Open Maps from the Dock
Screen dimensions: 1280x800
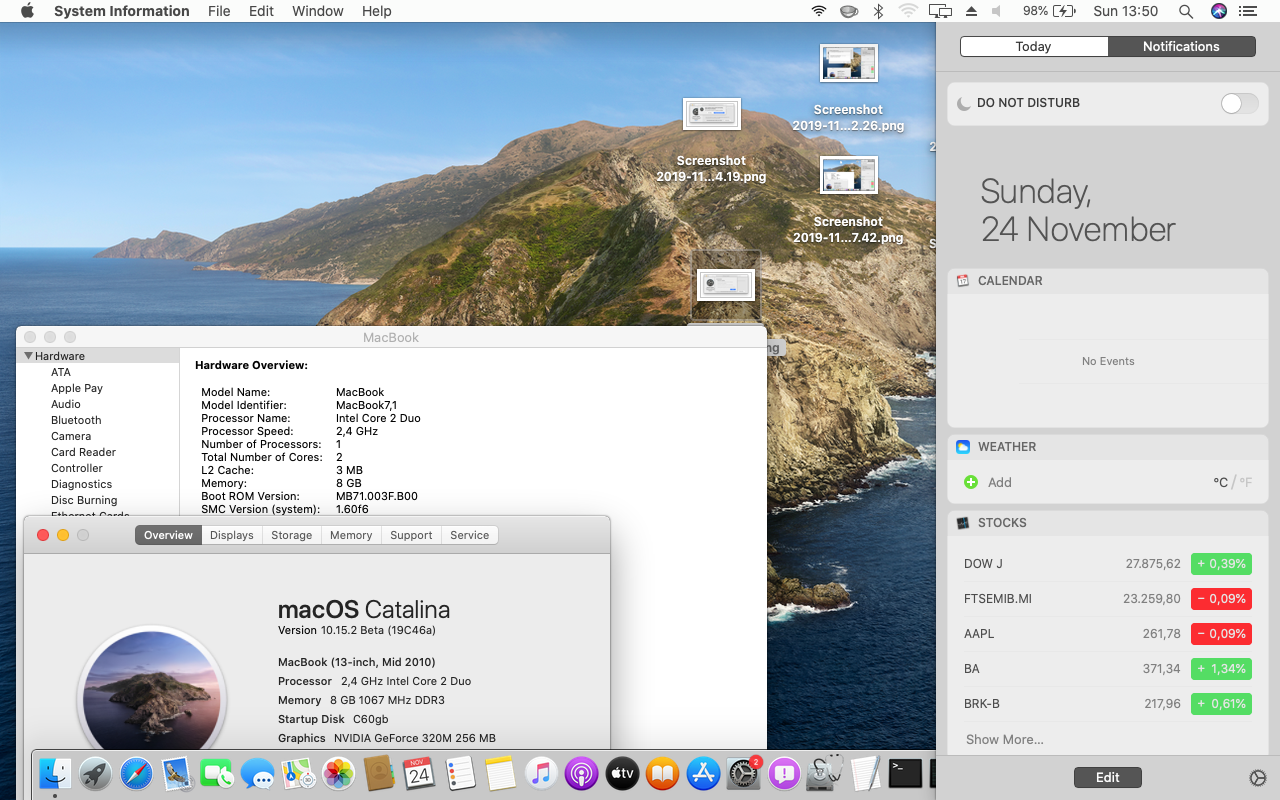pos(298,773)
